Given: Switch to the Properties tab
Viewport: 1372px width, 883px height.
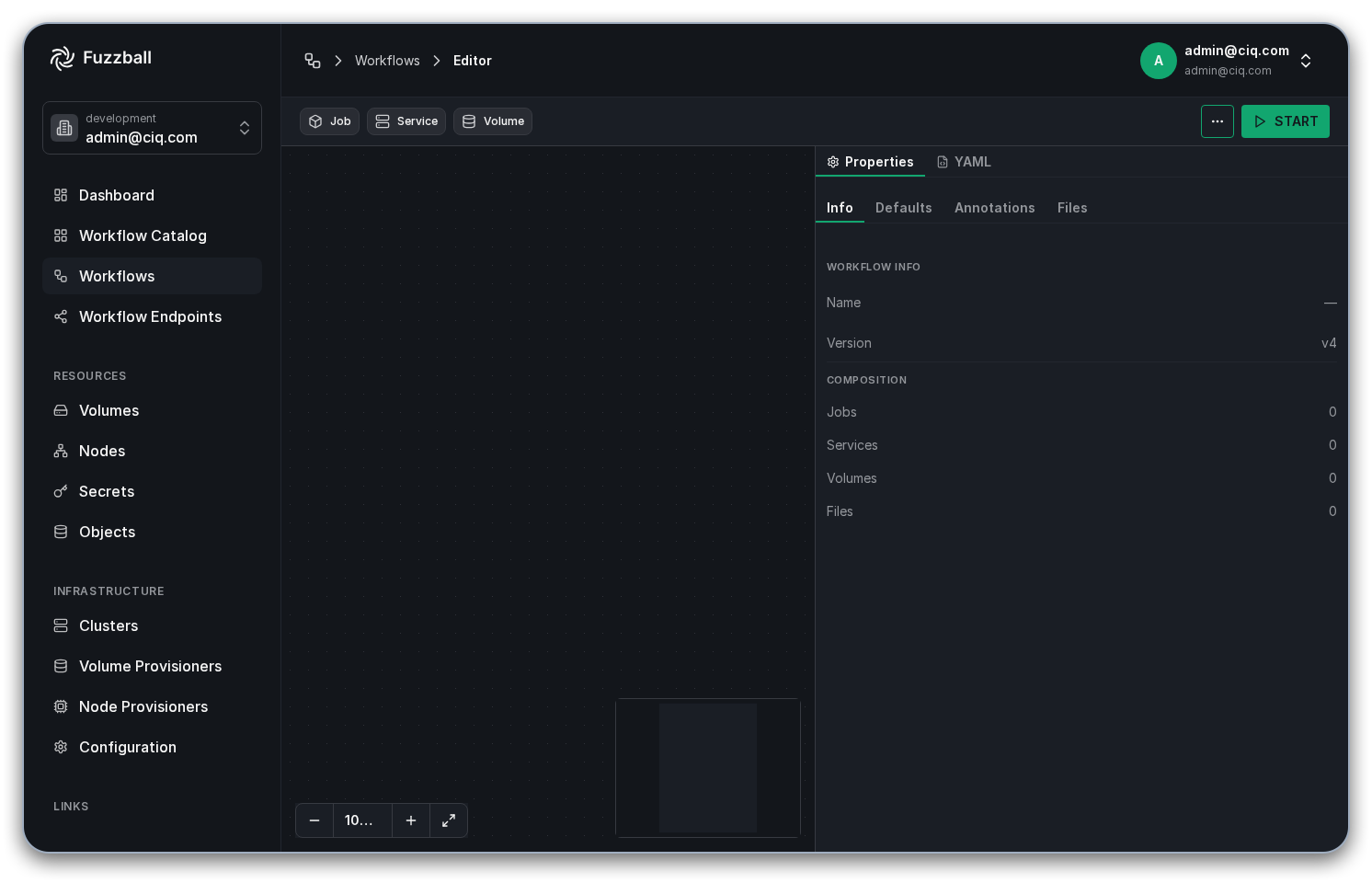Looking at the screenshot, I should 870,162.
